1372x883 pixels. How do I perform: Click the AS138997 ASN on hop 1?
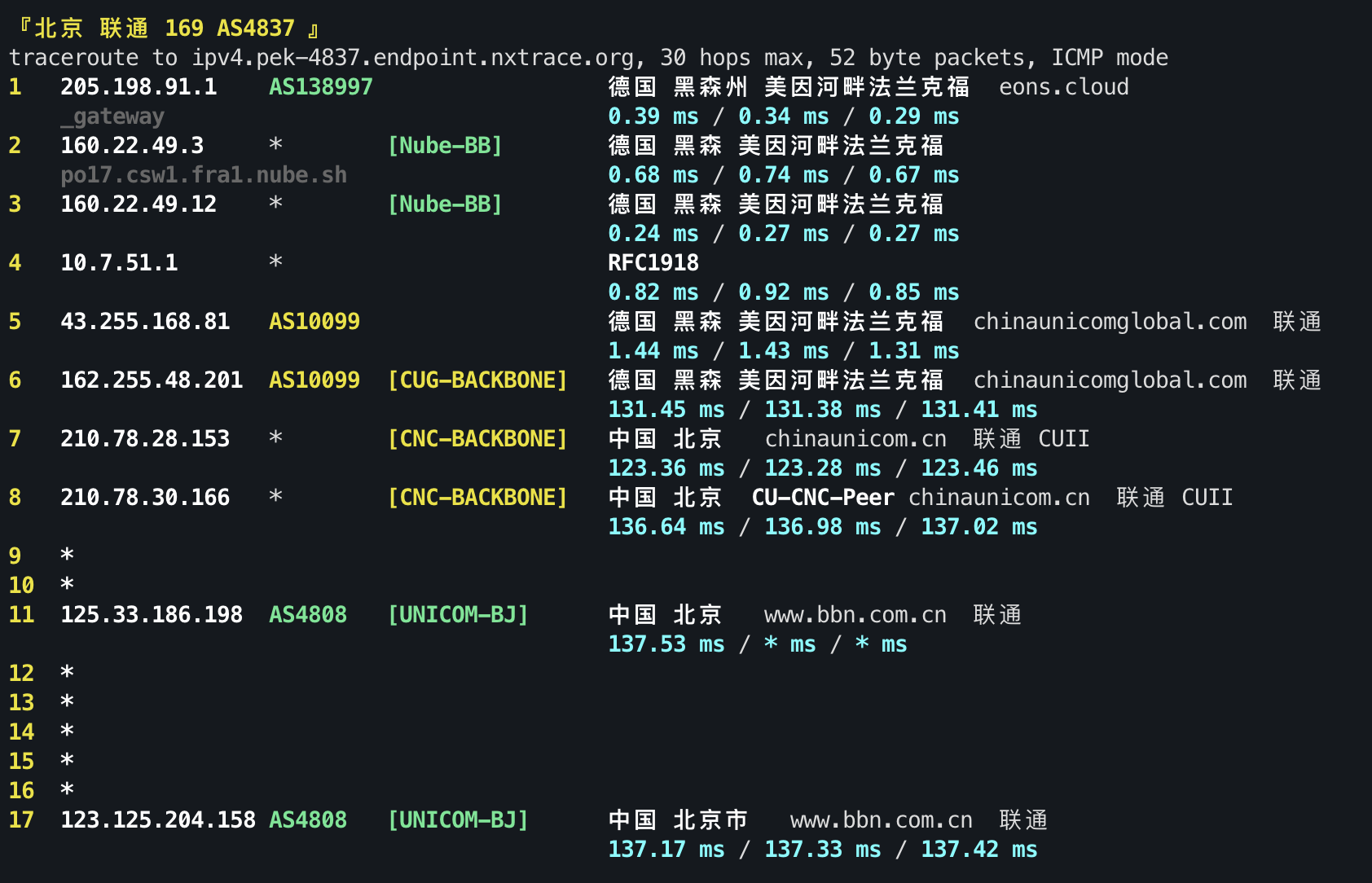(319, 86)
